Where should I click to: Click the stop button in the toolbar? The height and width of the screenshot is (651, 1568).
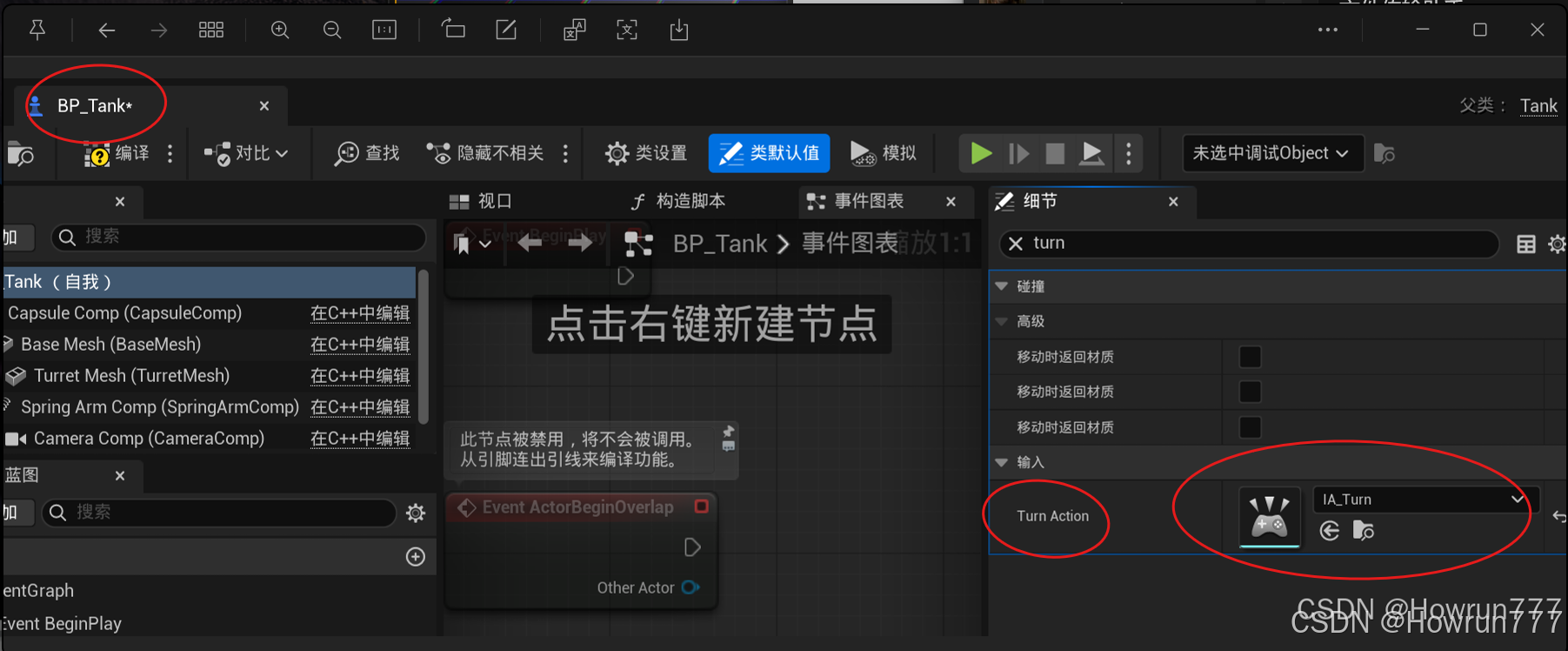1055,154
